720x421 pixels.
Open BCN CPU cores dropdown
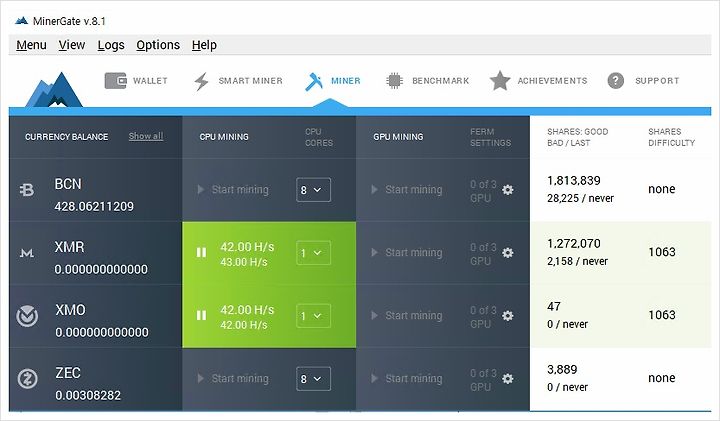[x=313, y=190]
